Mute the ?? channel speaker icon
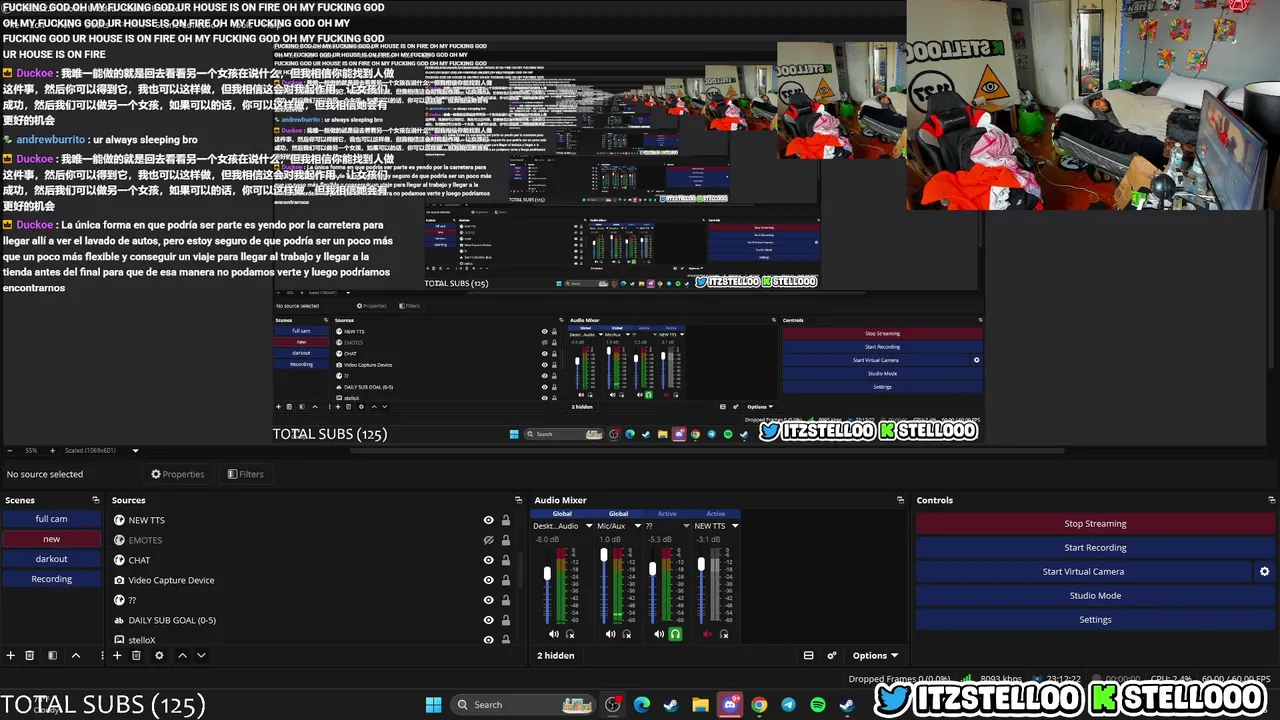Viewport: 1280px width, 720px height. tap(659, 634)
